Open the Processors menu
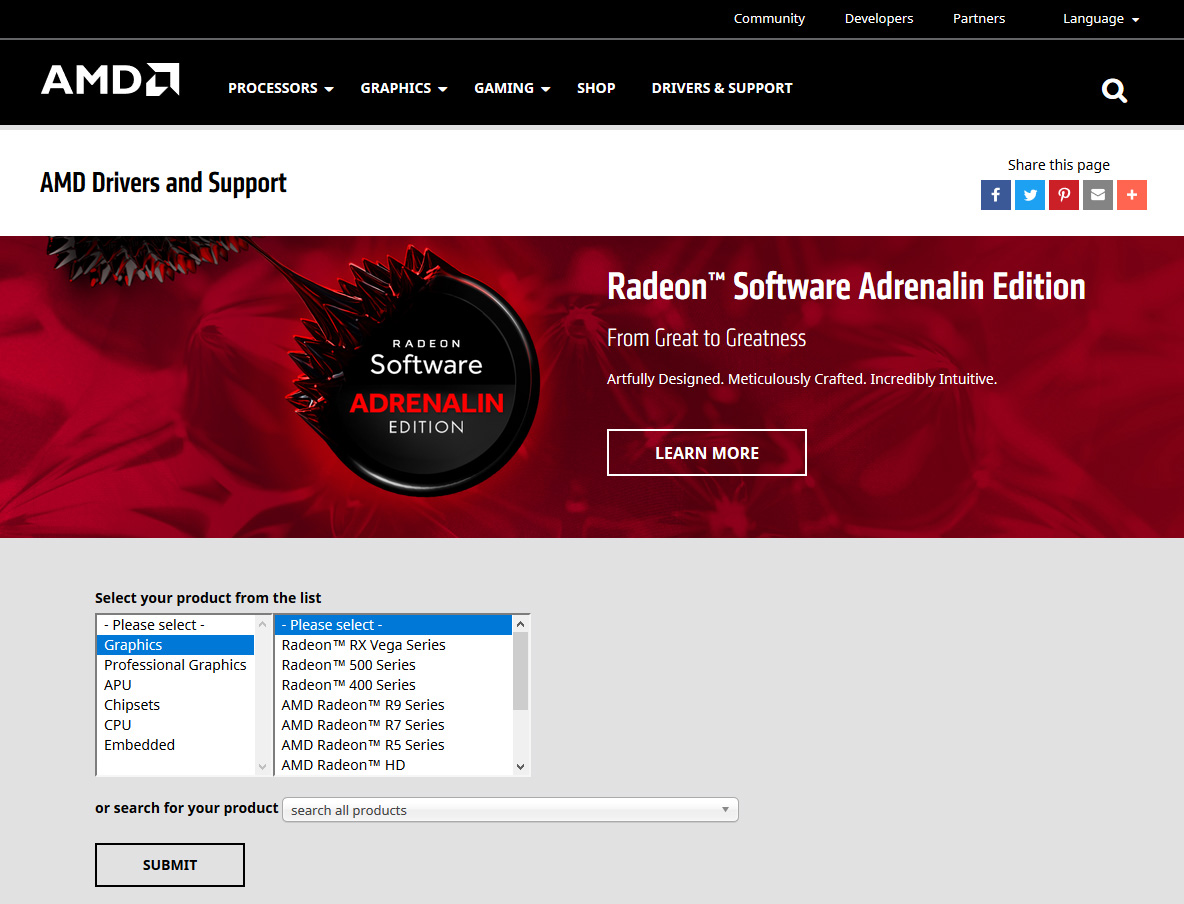The image size is (1184, 904). (280, 88)
